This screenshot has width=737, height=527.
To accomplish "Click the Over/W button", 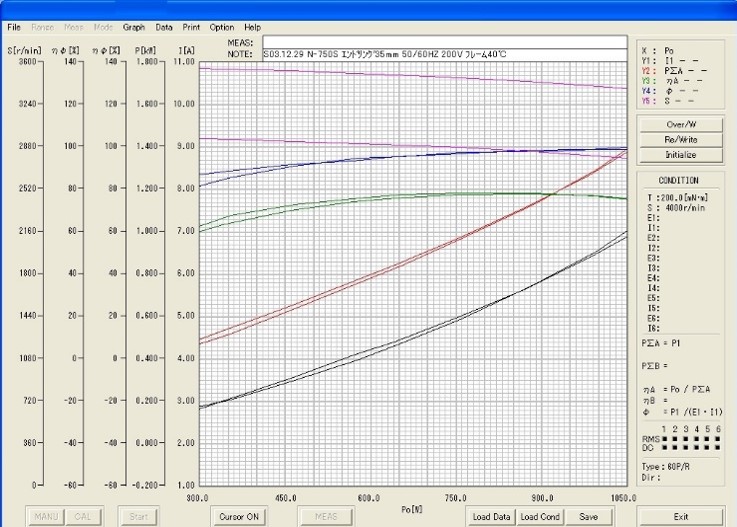I will point(680,124).
